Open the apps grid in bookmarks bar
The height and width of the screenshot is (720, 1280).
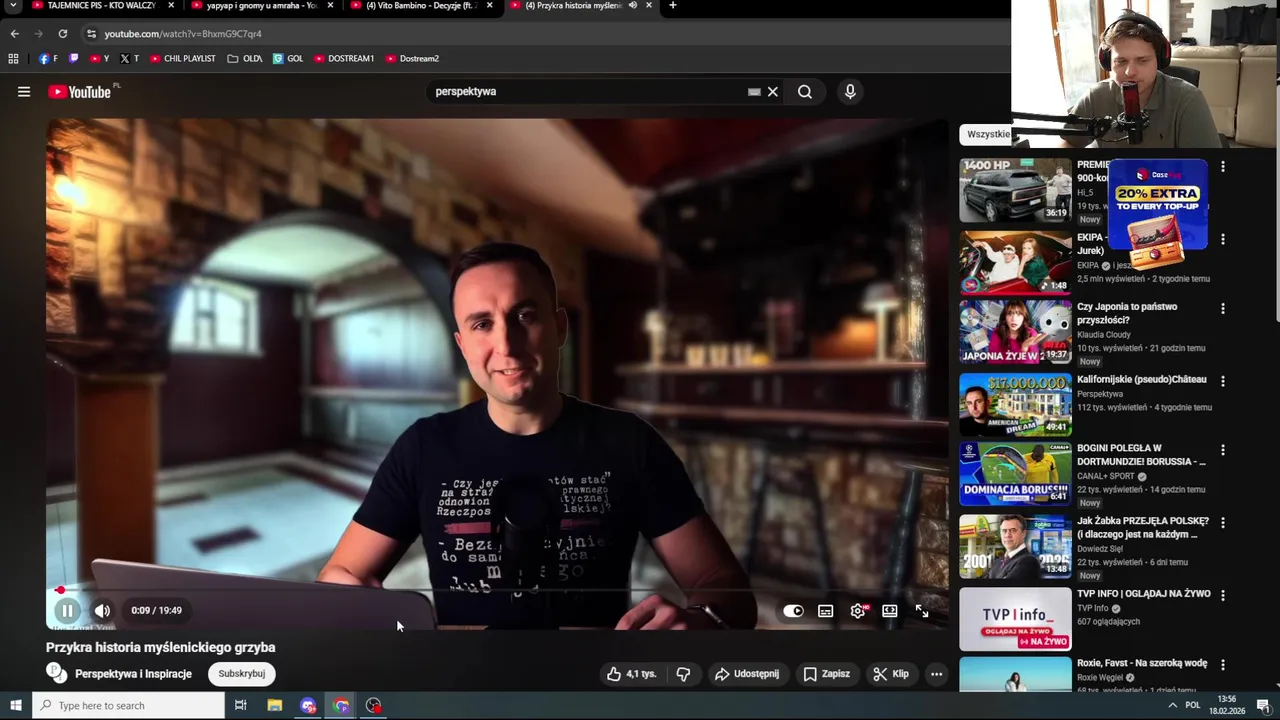13,59
